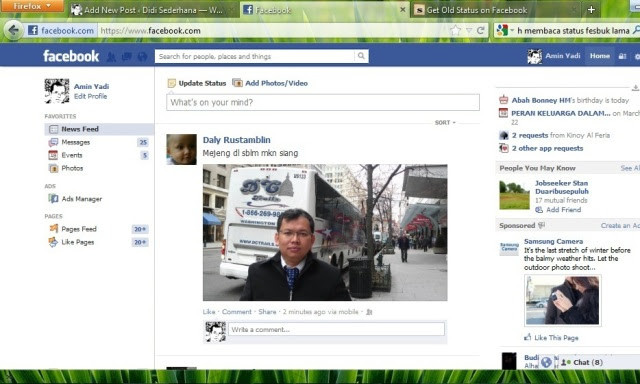Viewport: 640px width, 384px height.
Task: Click Add Photos/Video option
Action: pos(270,83)
